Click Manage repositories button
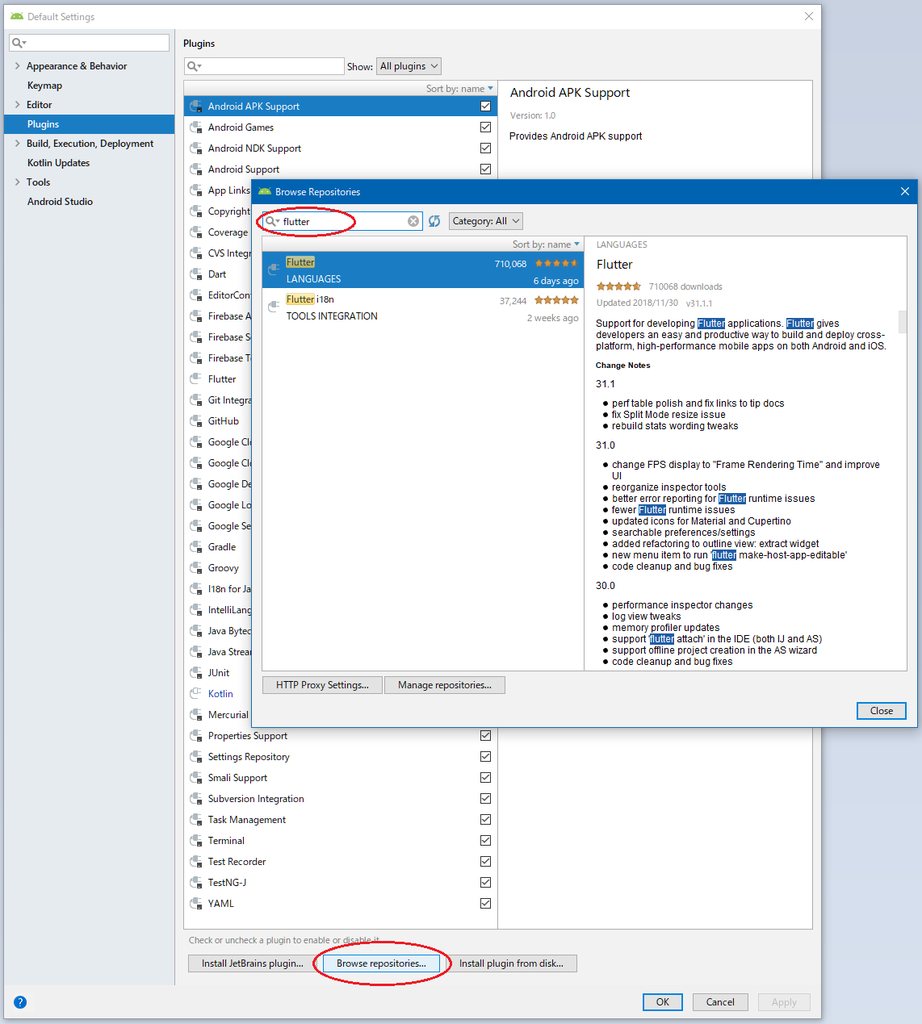This screenshot has height=1024, width=922. click(x=445, y=685)
